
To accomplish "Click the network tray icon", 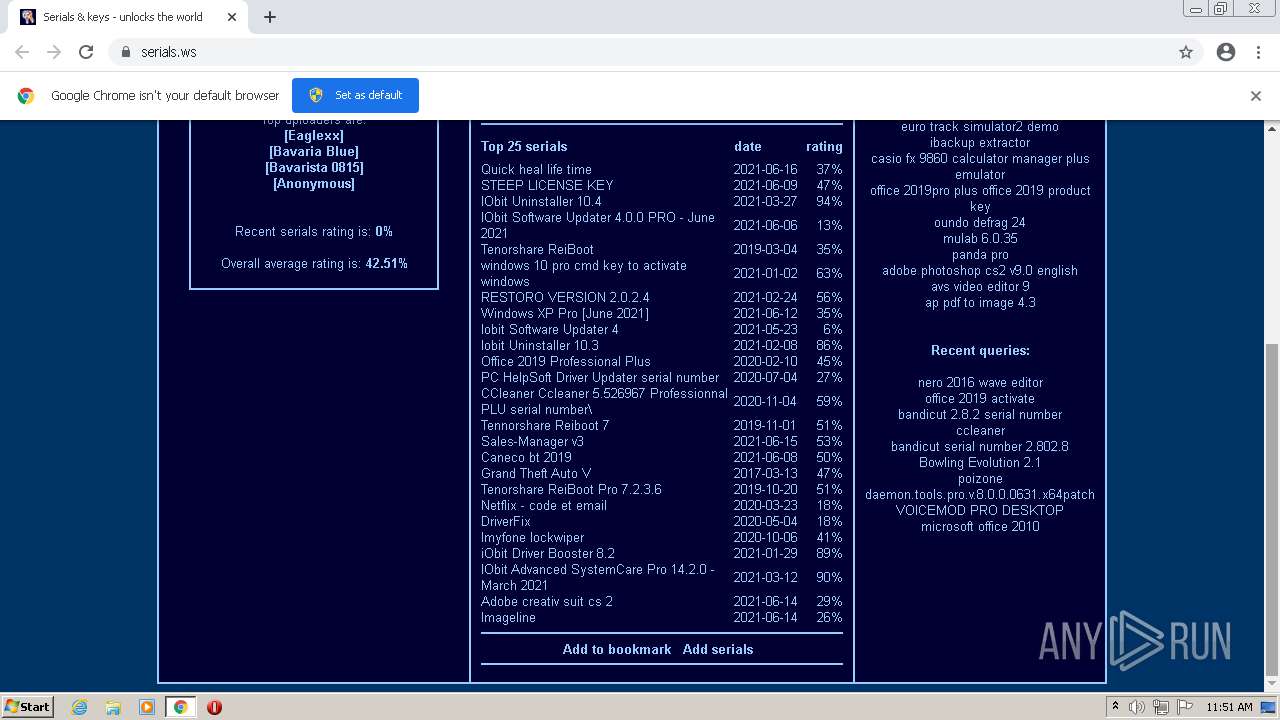I will [x=1160, y=707].
